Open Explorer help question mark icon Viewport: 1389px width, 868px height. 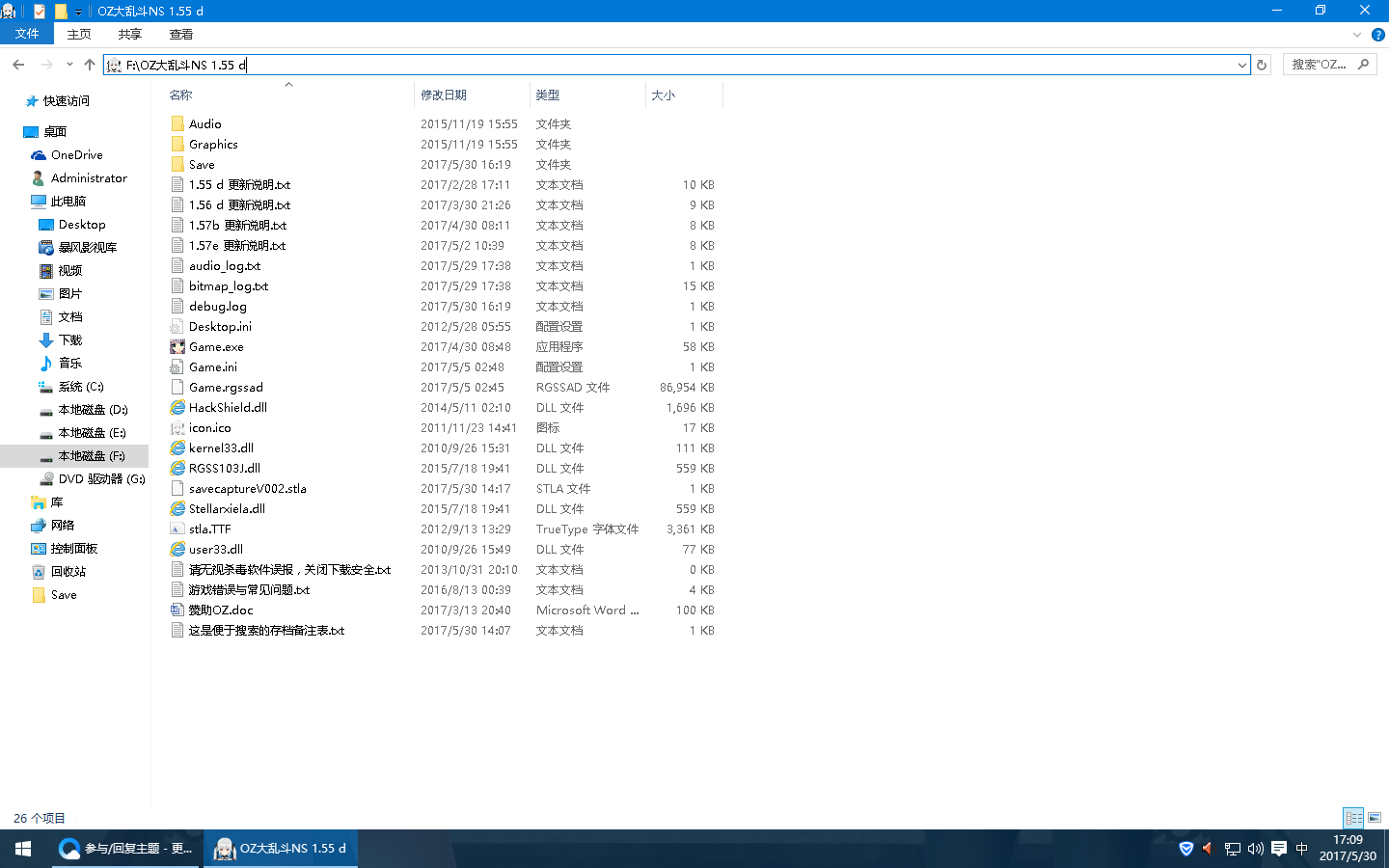(x=1378, y=35)
